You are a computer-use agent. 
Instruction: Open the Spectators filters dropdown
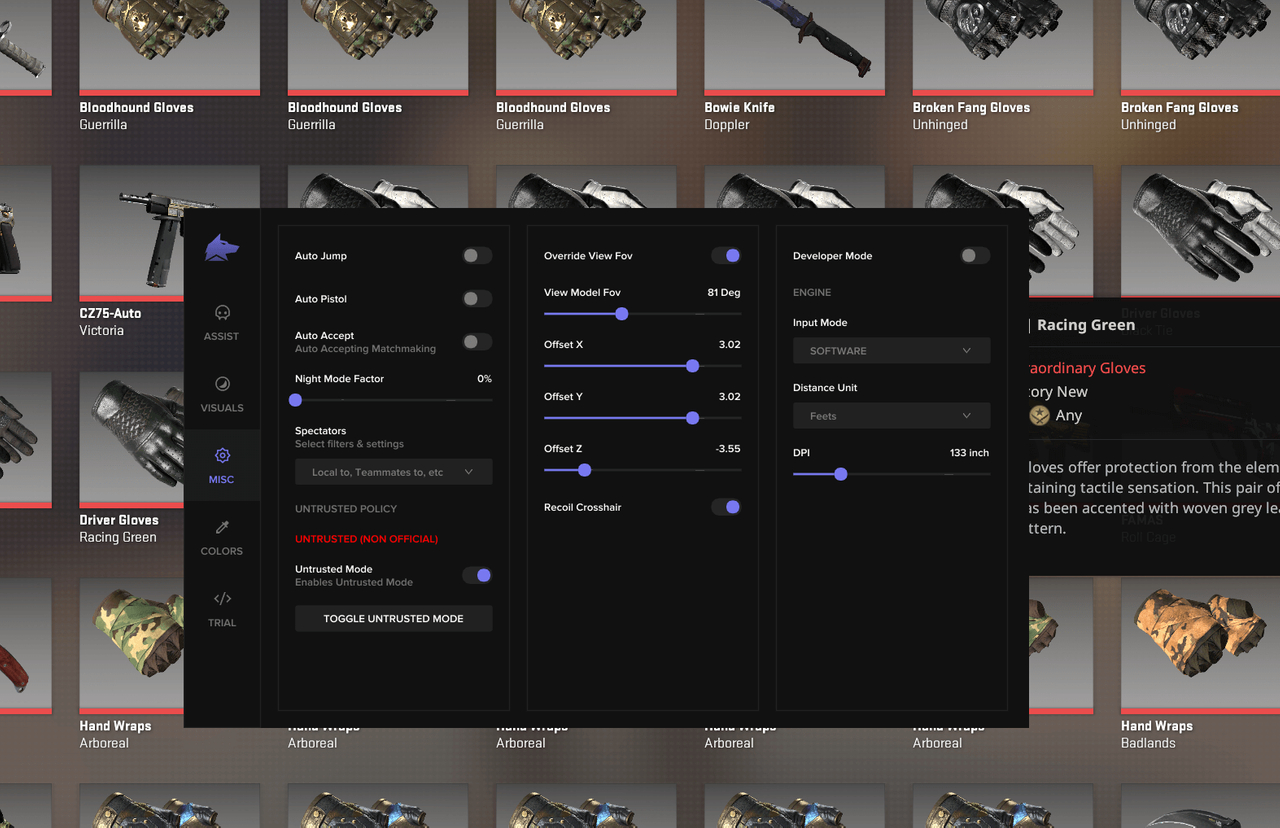[393, 471]
